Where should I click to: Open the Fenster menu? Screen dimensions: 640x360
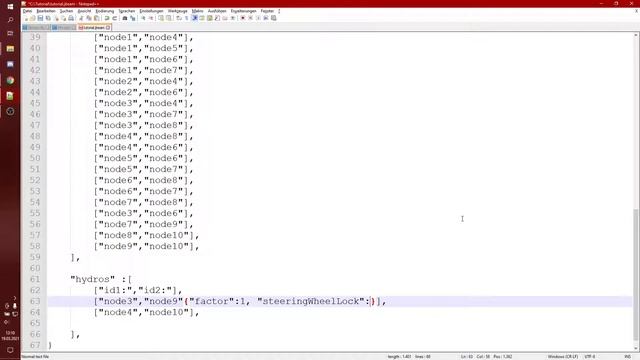click(x=267, y=11)
